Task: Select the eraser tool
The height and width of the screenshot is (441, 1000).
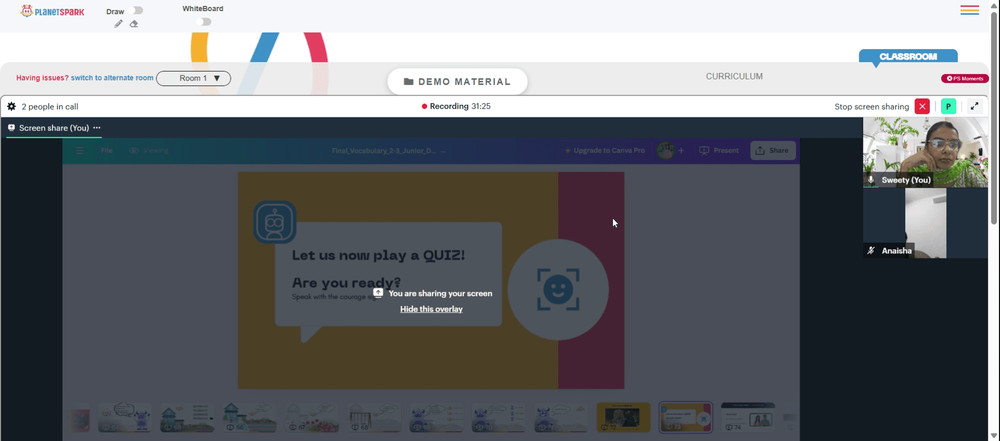Action: (x=134, y=24)
